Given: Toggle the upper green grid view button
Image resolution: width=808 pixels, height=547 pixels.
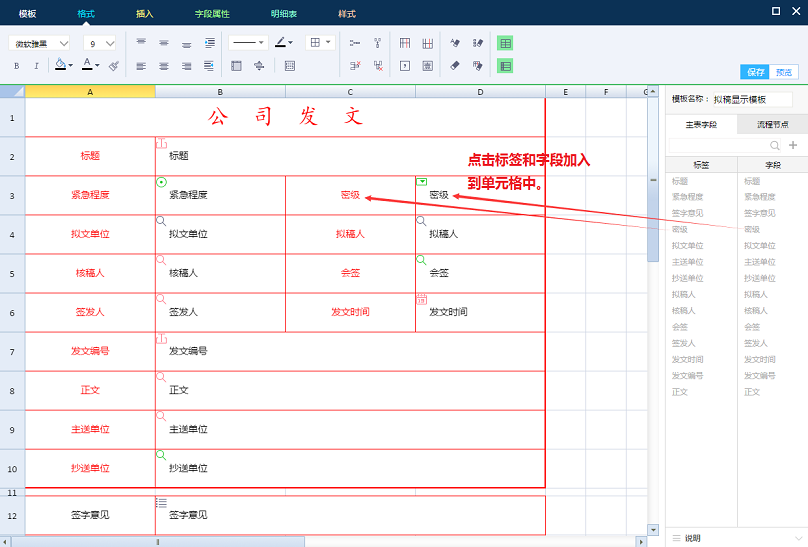Looking at the screenshot, I should coord(505,43).
